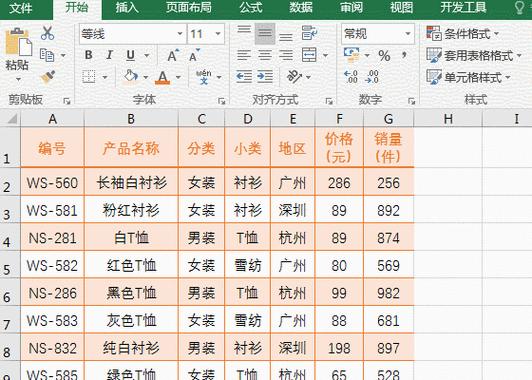Click the Tell Me lightbulb icon
The width and height of the screenshot is (532, 380).
[519, 7]
